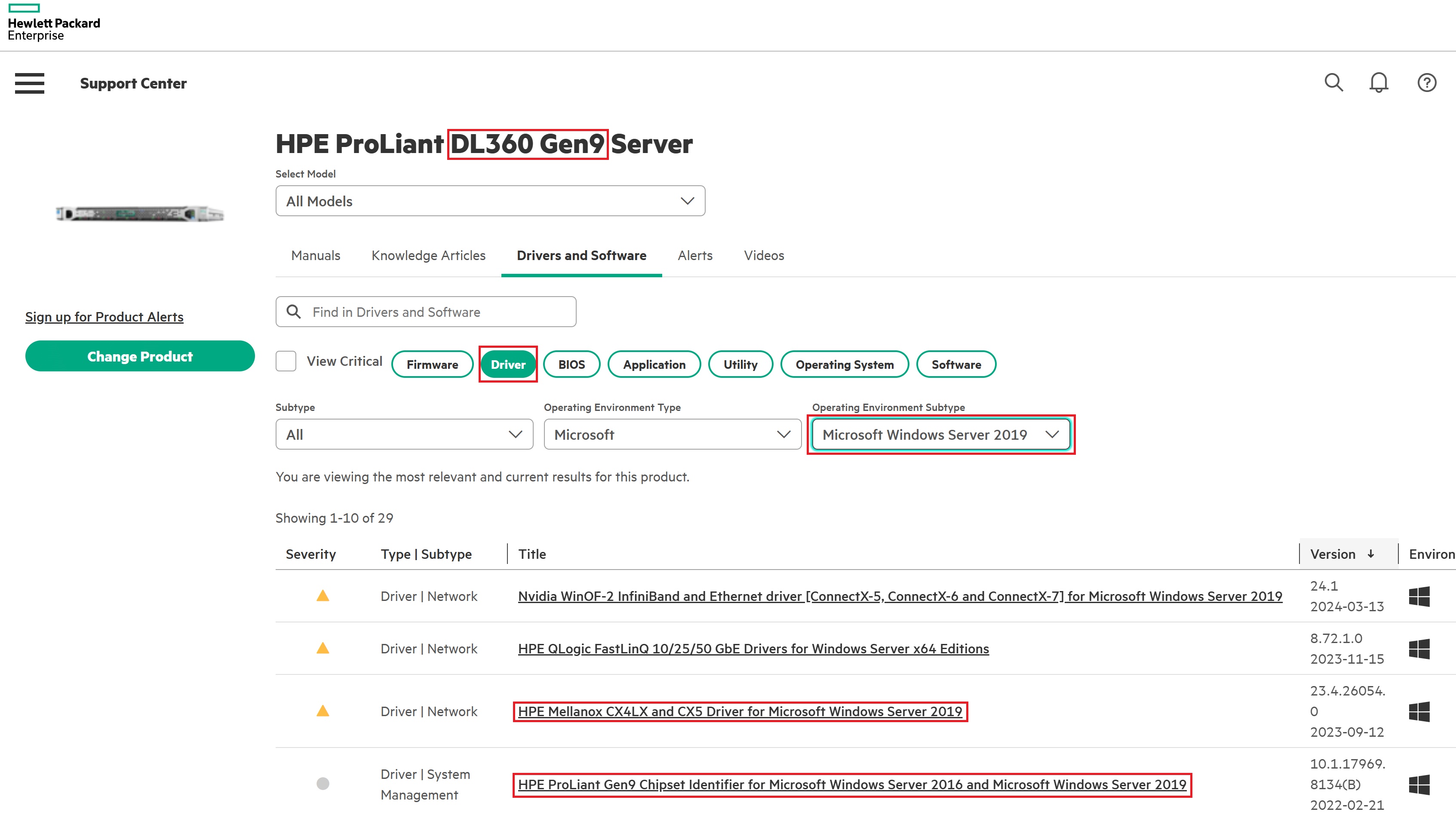Click 'Driver | Network' cell in Nvidia row

point(429,596)
